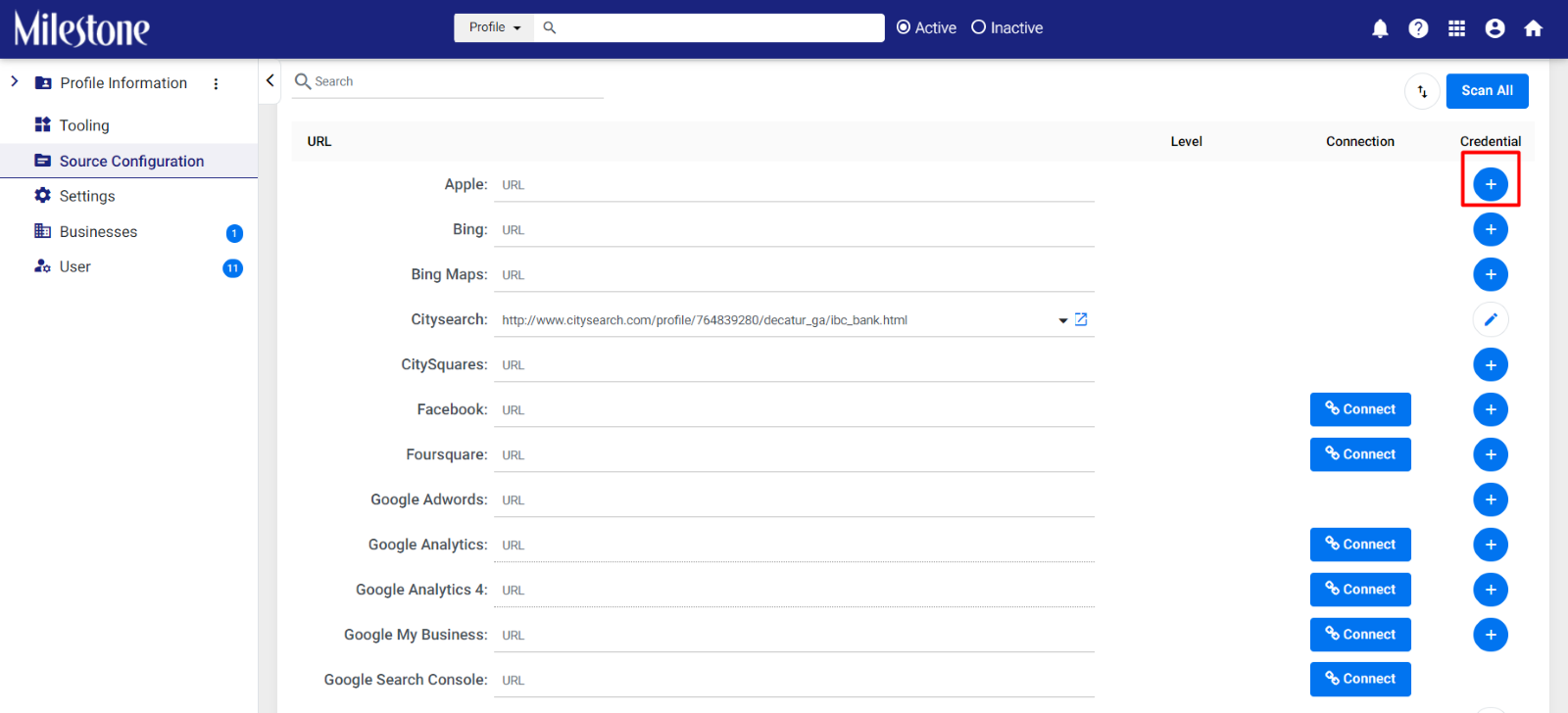The image size is (1568, 713).
Task: Add credential for Apple
Action: click(1491, 184)
